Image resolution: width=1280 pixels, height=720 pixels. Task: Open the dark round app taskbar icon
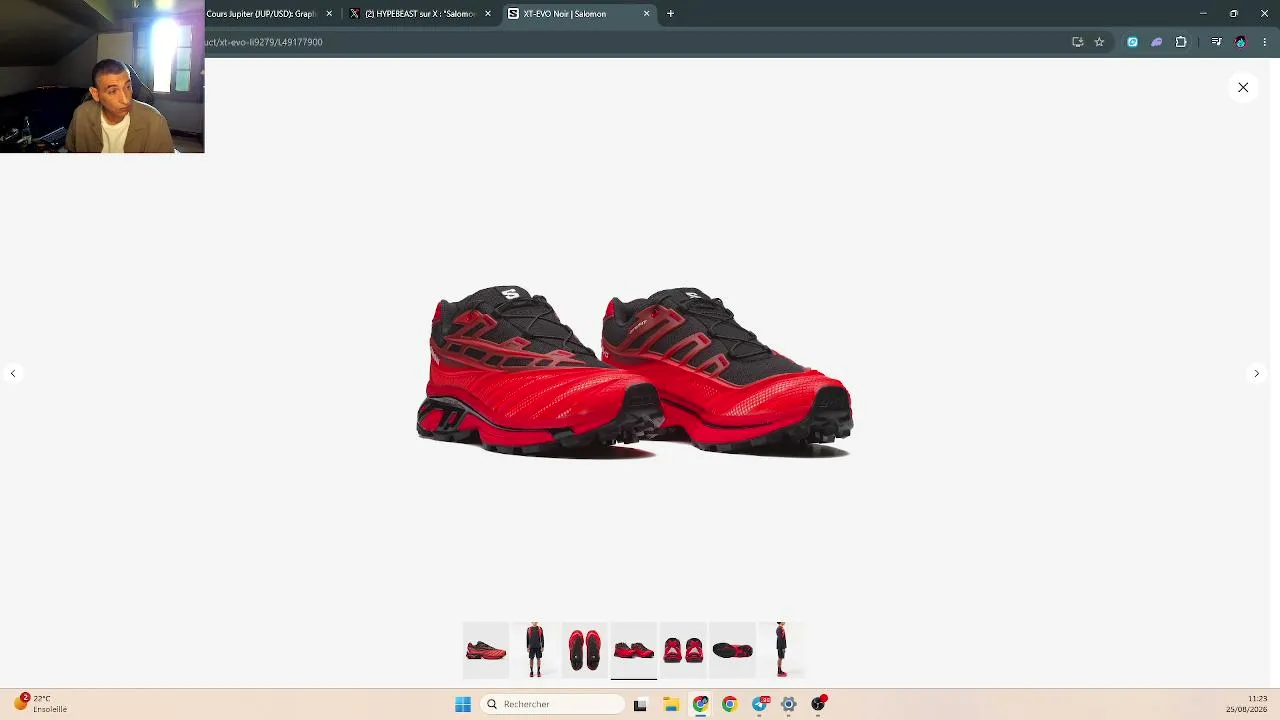click(x=819, y=704)
